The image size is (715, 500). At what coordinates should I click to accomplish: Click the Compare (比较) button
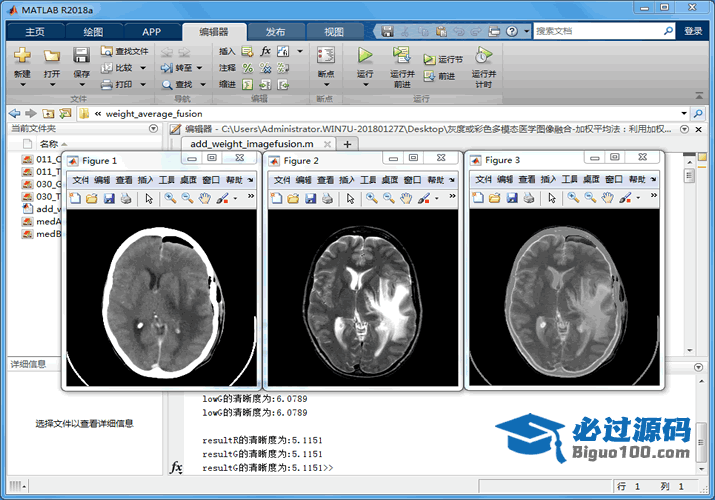pyautogui.click(x=117, y=68)
